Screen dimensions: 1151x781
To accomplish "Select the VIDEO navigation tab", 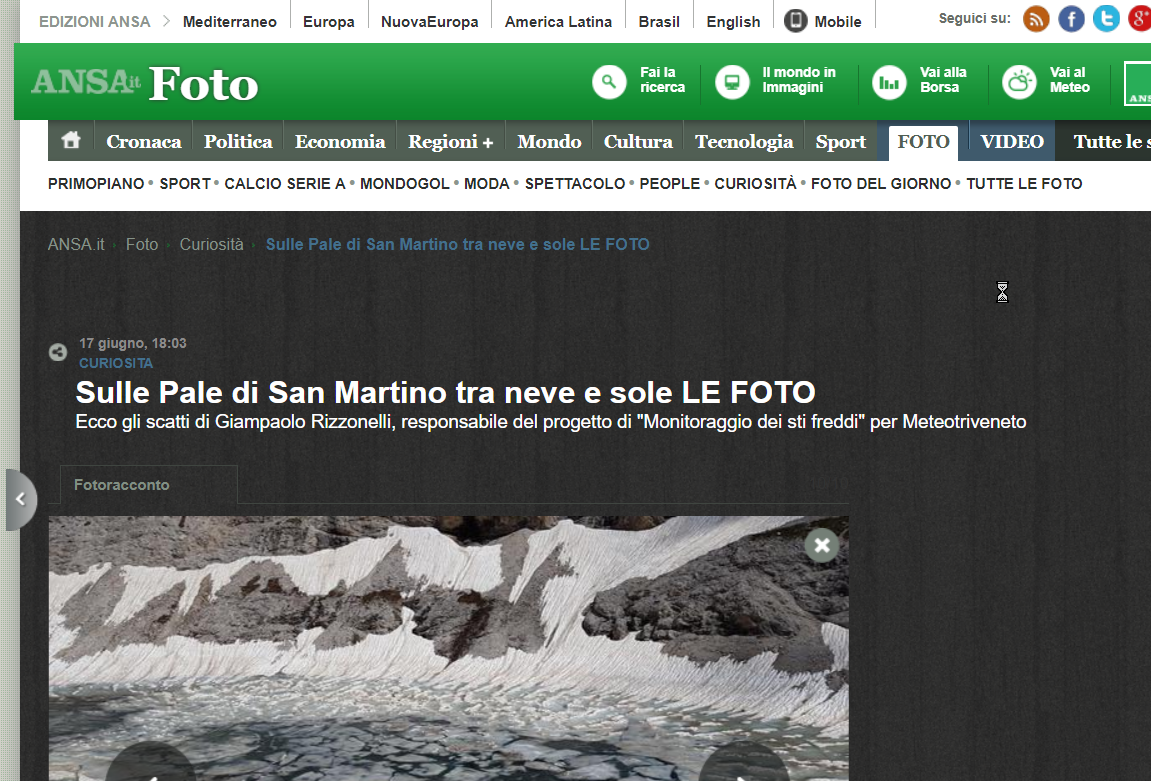I will (x=1011, y=142).
